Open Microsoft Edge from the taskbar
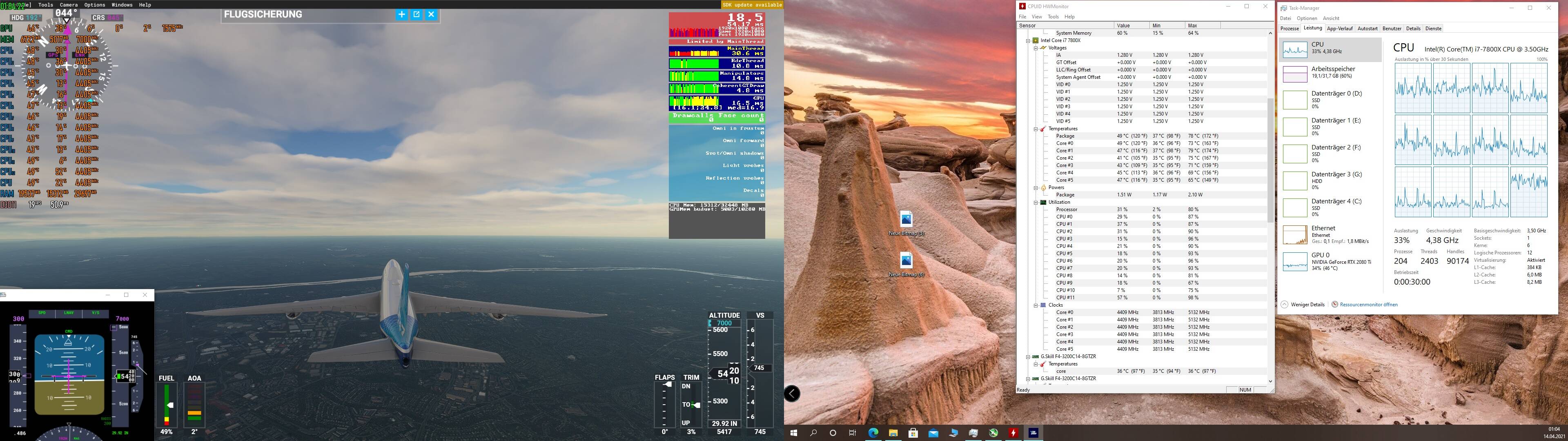 (873, 432)
